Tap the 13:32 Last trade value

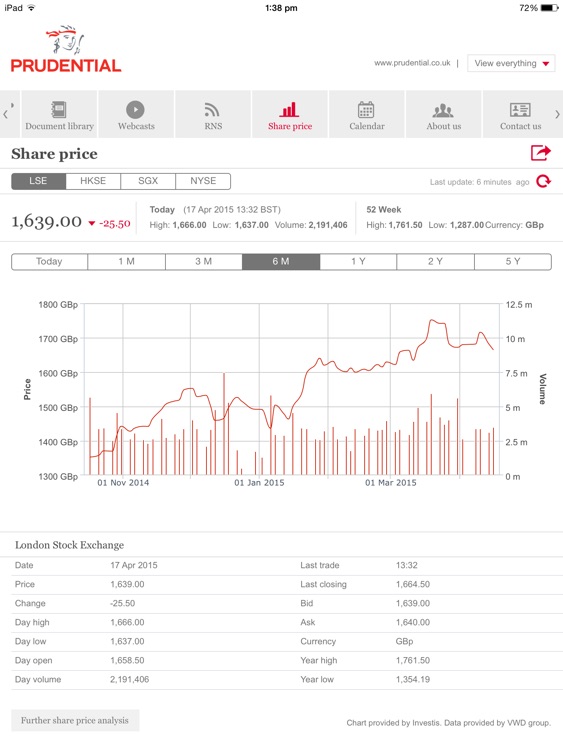coord(407,565)
